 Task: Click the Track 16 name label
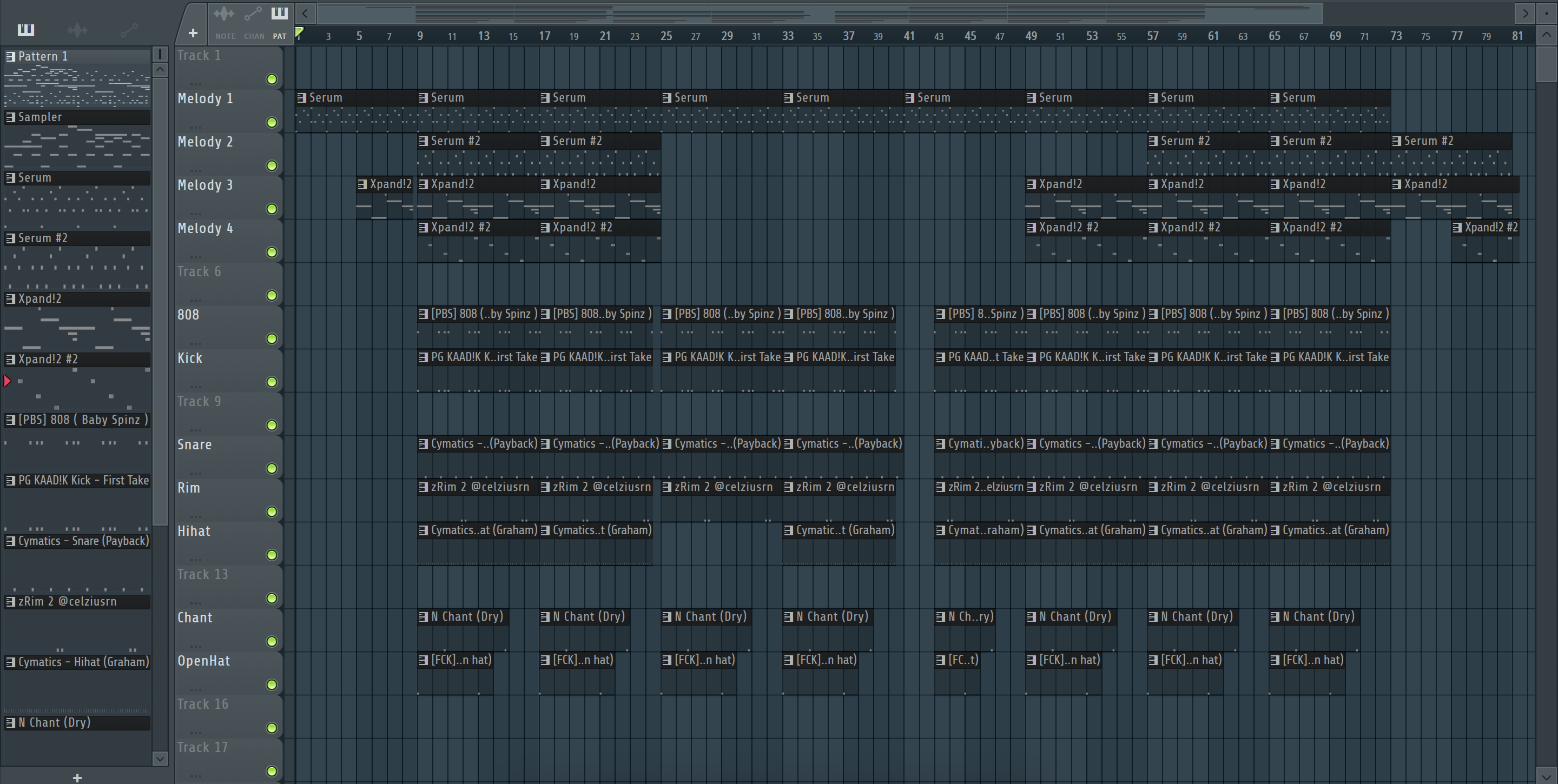202,704
